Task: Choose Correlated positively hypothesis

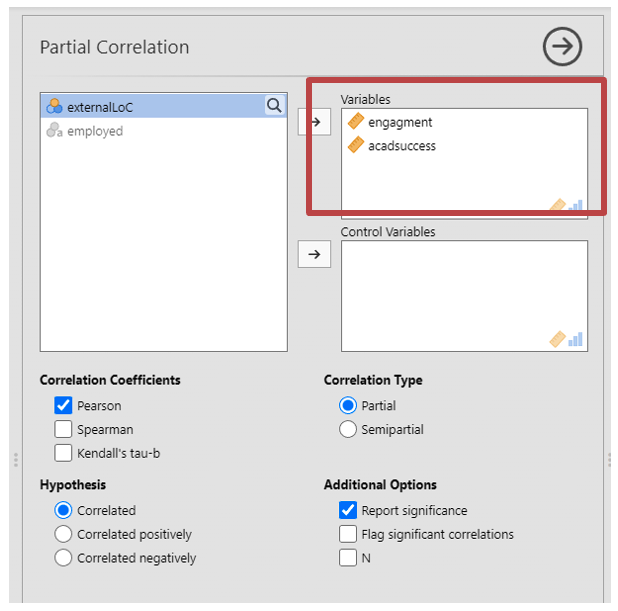Action: tap(64, 534)
